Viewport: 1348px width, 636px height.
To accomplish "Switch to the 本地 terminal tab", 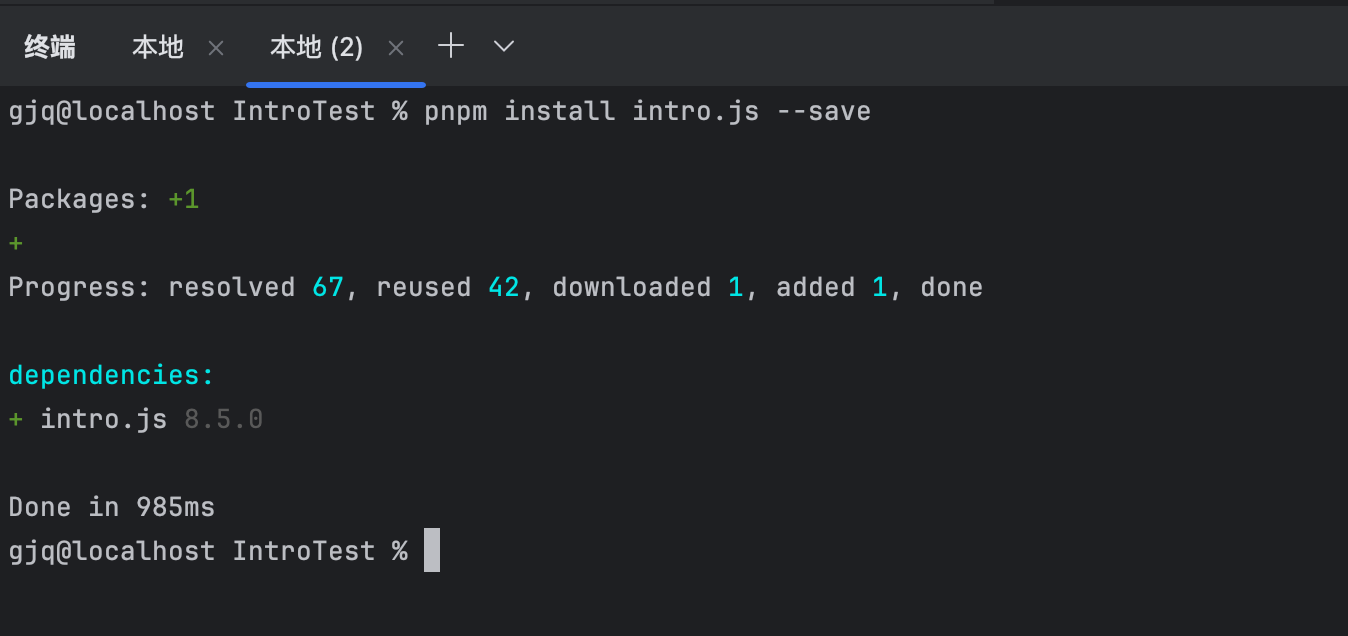I will pos(158,47).
